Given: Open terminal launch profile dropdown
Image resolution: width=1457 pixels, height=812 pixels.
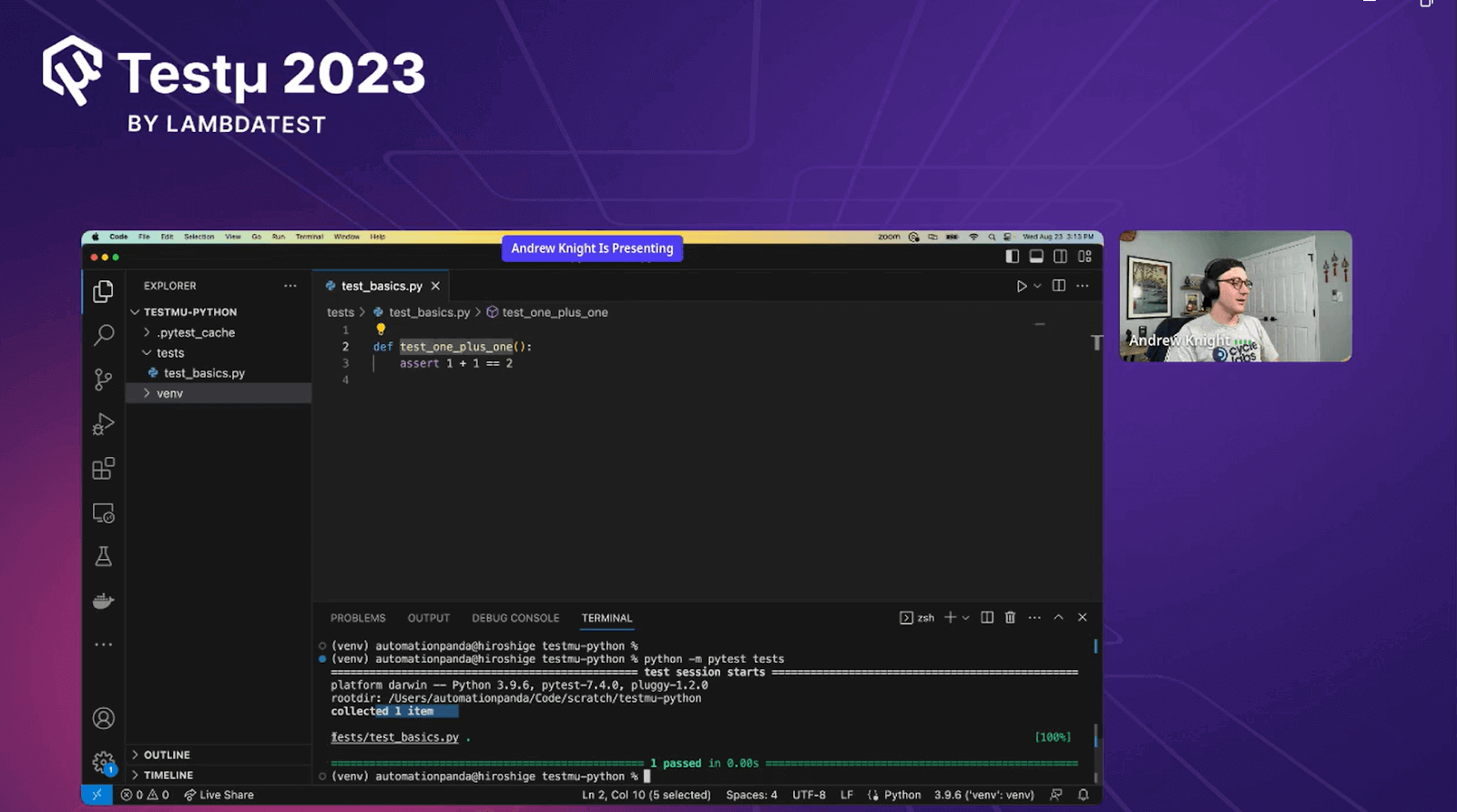Looking at the screenshot, I should (x=966, y=617).
